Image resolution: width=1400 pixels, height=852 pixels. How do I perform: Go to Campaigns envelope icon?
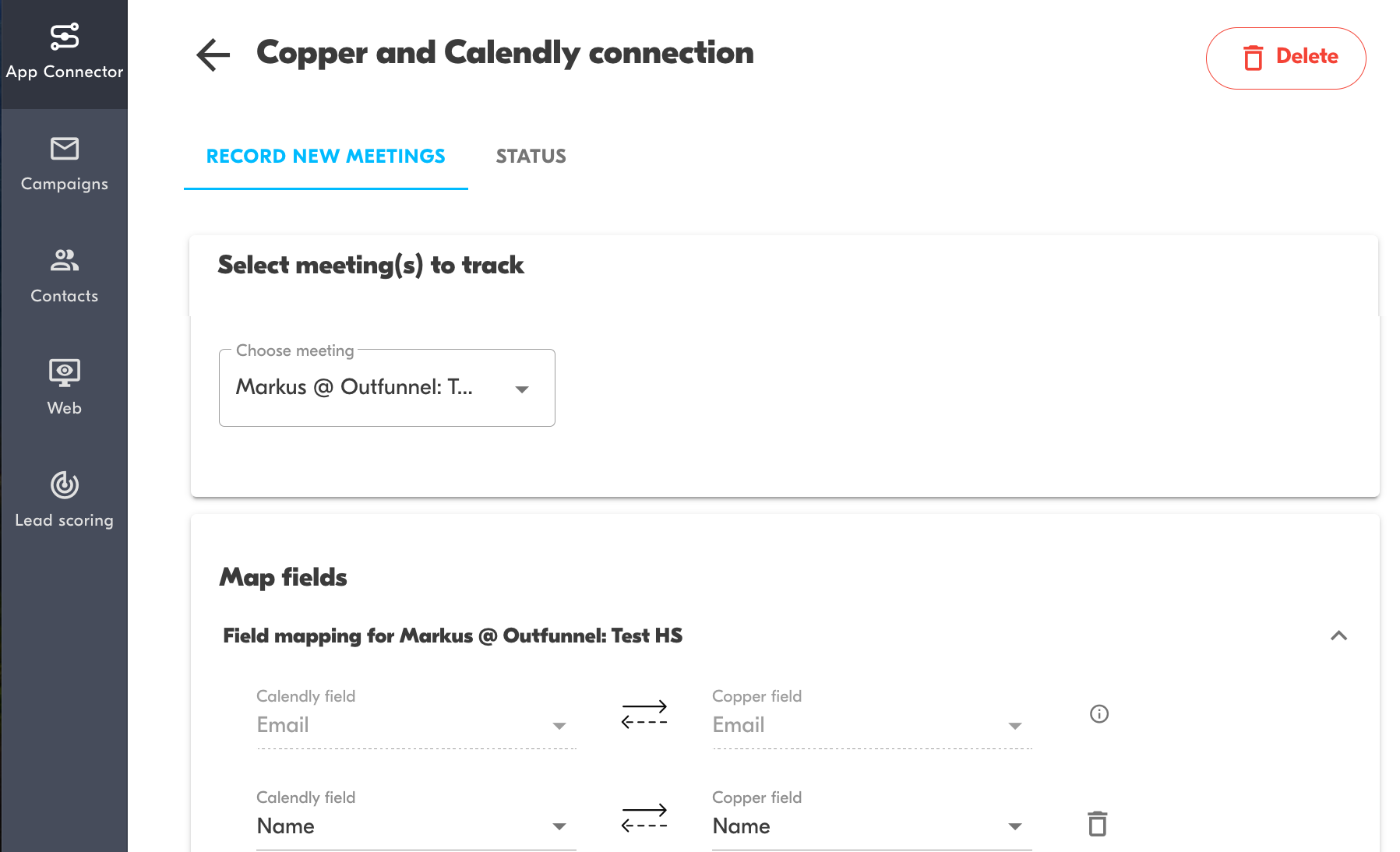pyautogui.click(x=65, y=148)
